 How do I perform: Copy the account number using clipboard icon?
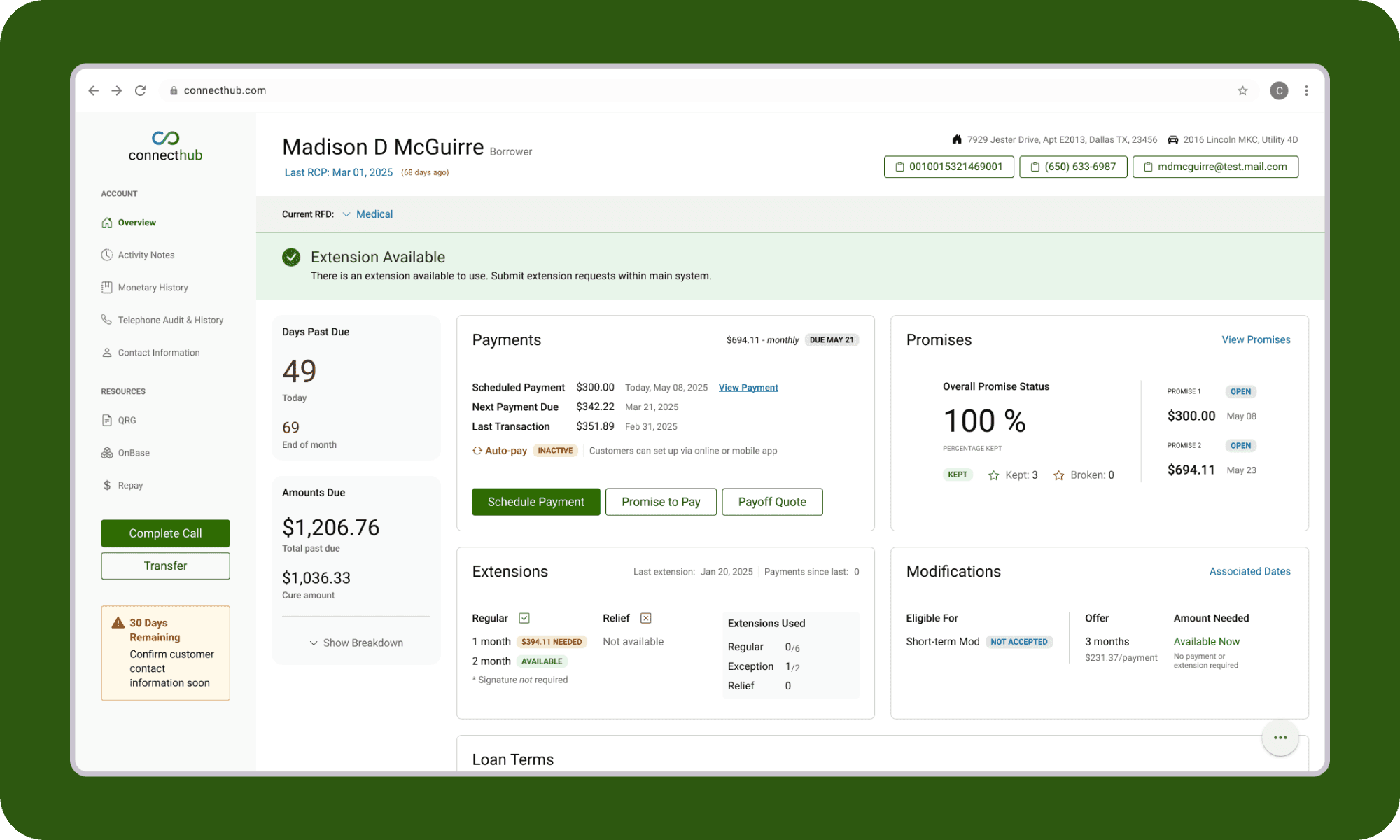point(899,167)
